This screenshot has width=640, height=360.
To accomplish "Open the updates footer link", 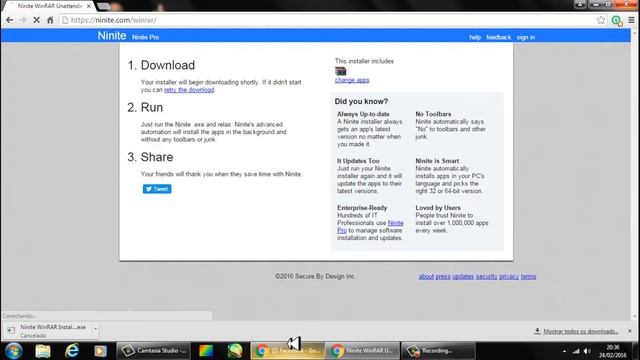I will [x=463, y=276].
